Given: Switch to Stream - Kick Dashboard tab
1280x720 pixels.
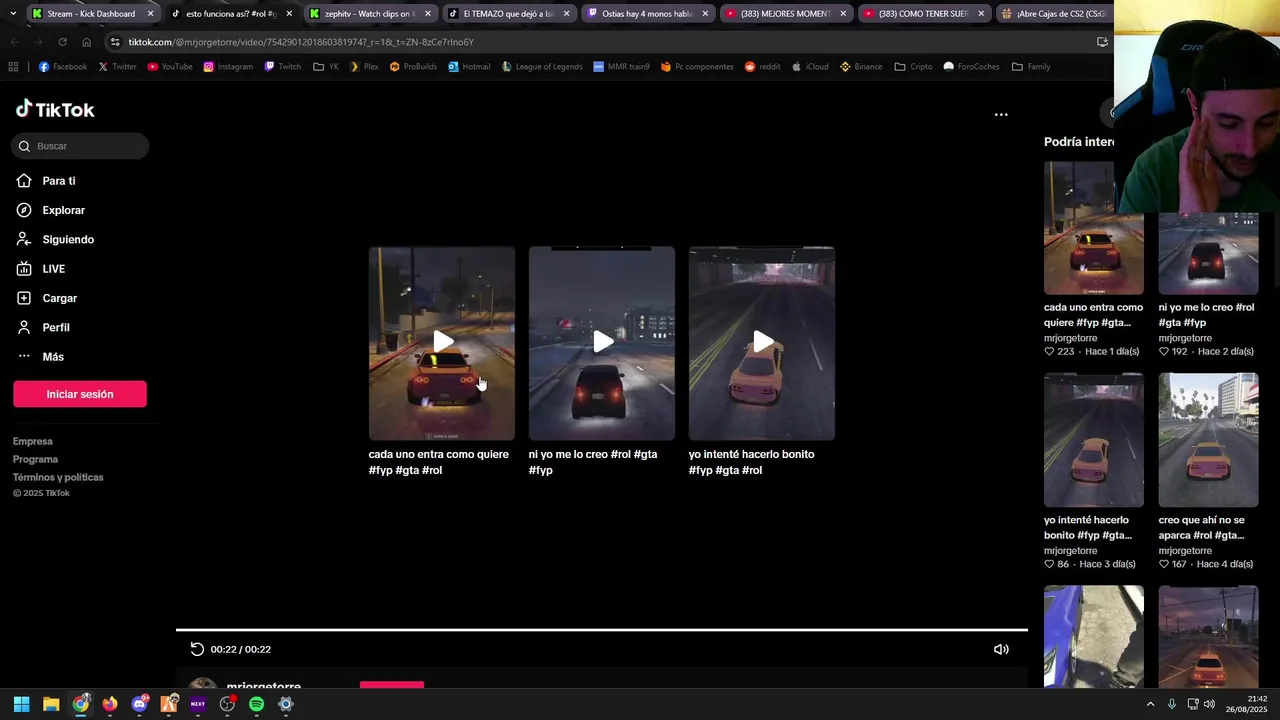Looking at the screenshot, I should coord(92,14).
